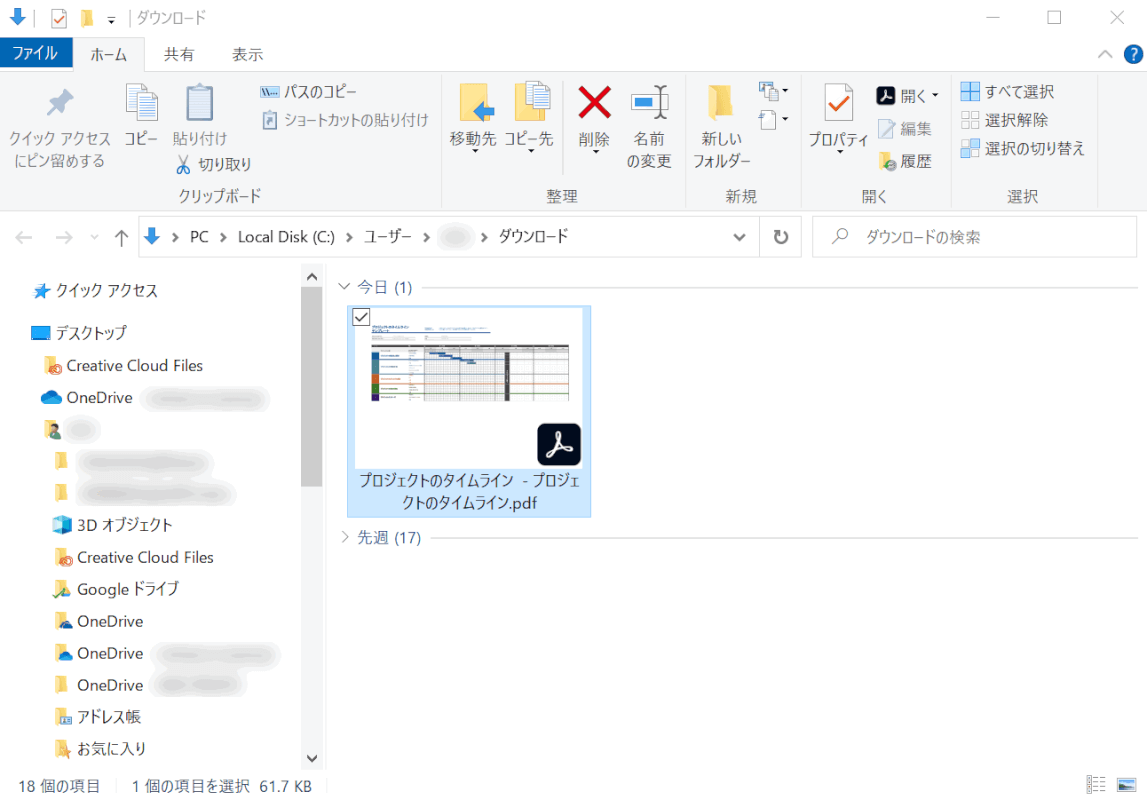The height and width of the screenshot is (800, 1147).
Task: Pin to Quick Access icon
Action: tap(60, 103)
